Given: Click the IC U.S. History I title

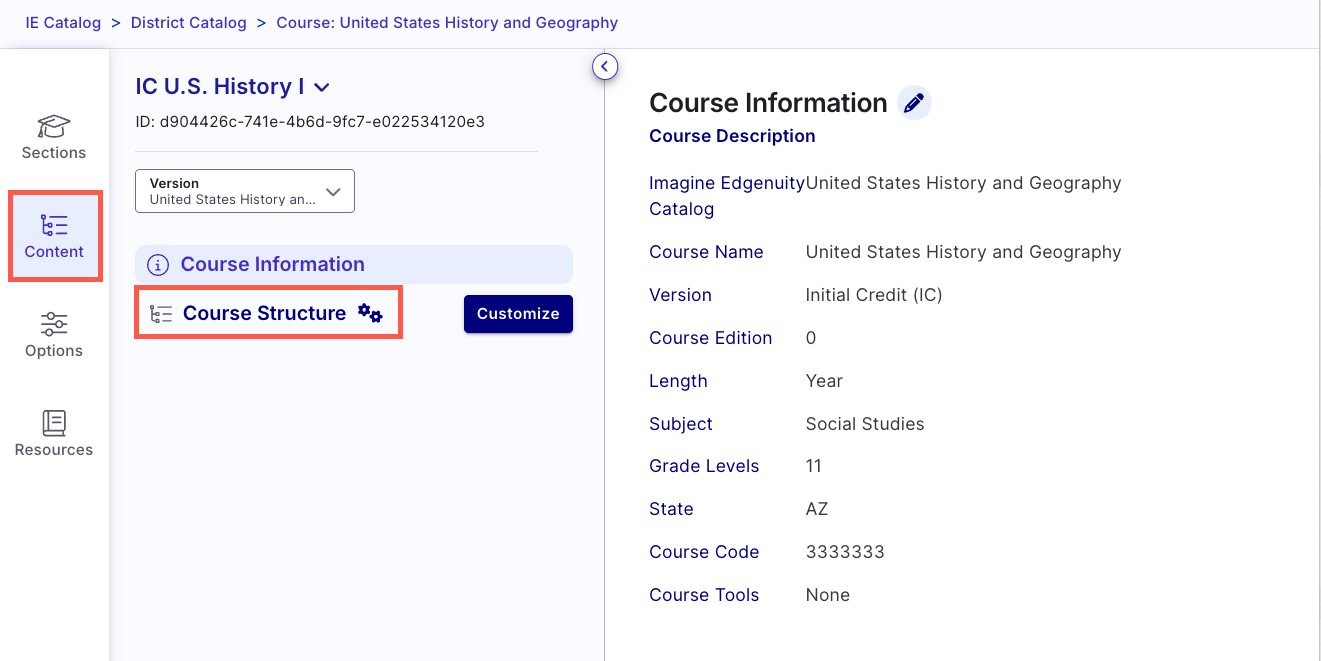Looking at the screenshot, I should click(x=220, y=87).
